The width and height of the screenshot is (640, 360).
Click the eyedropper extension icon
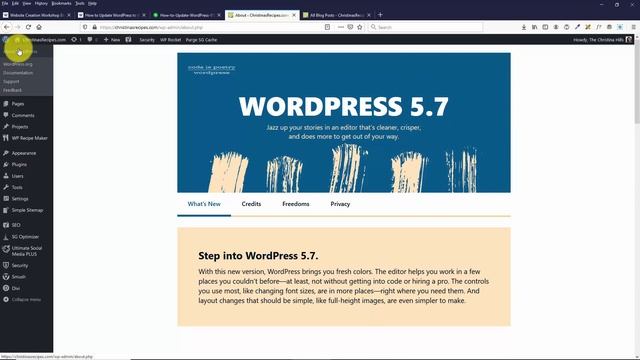(x=577, y=27)
